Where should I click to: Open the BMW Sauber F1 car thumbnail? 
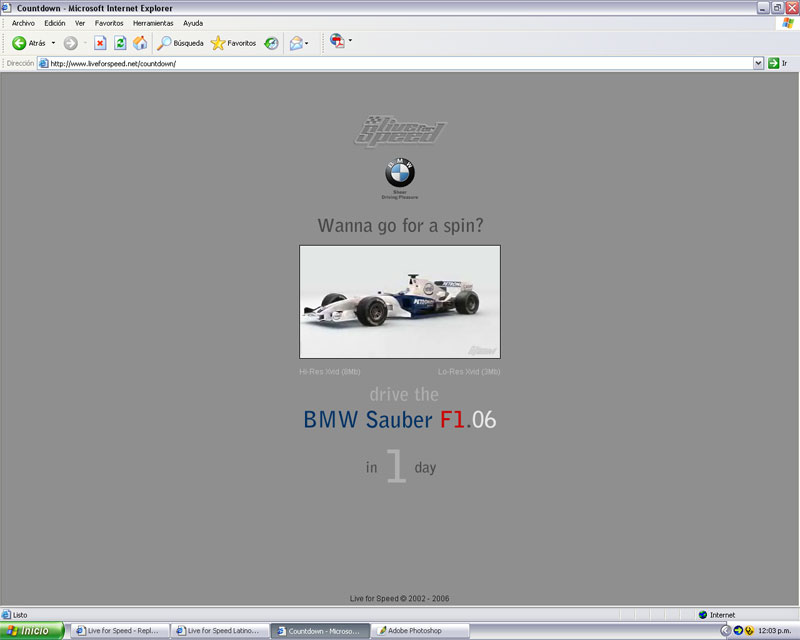(400, 302)
